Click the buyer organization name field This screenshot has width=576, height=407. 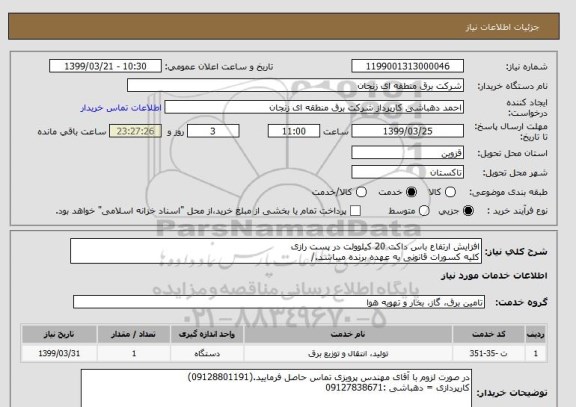pos(295,86)
